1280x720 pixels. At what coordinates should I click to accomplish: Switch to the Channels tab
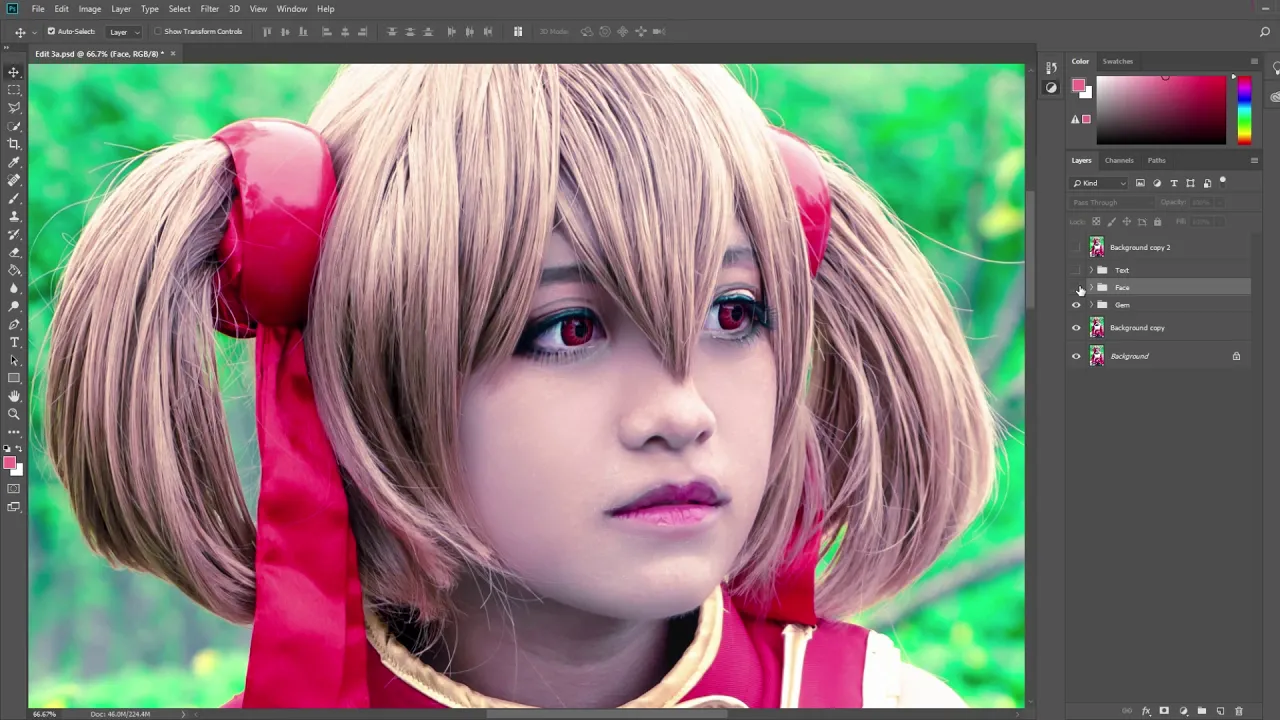(x=1119, y=160)
